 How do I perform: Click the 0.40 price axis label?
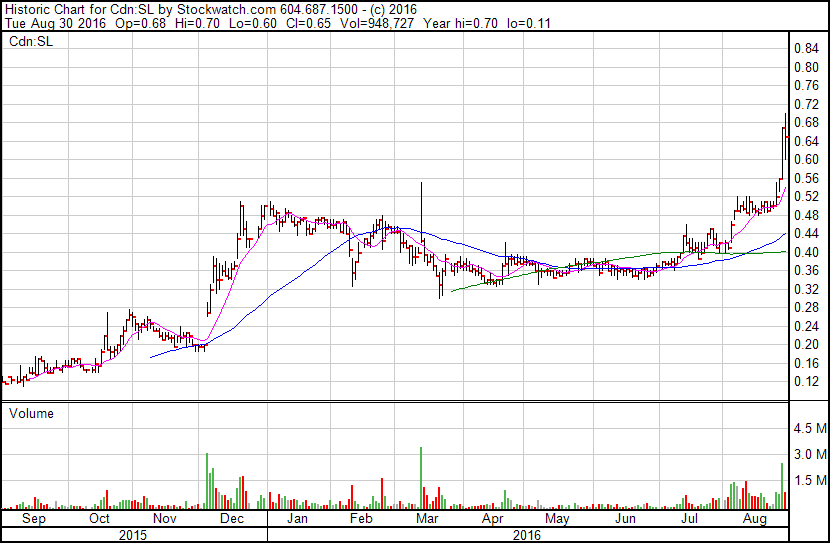click(x=806, y=252)
